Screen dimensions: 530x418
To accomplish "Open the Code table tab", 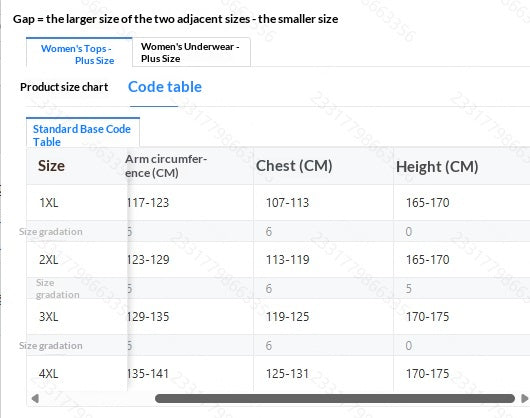I will pos(165,87).
